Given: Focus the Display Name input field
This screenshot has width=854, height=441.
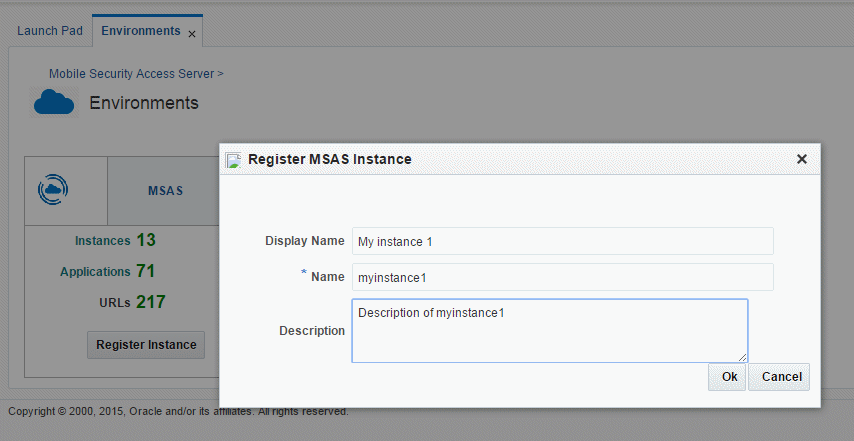Looking at the screenshot, I should pyautogui.click(x=563, y=241).
